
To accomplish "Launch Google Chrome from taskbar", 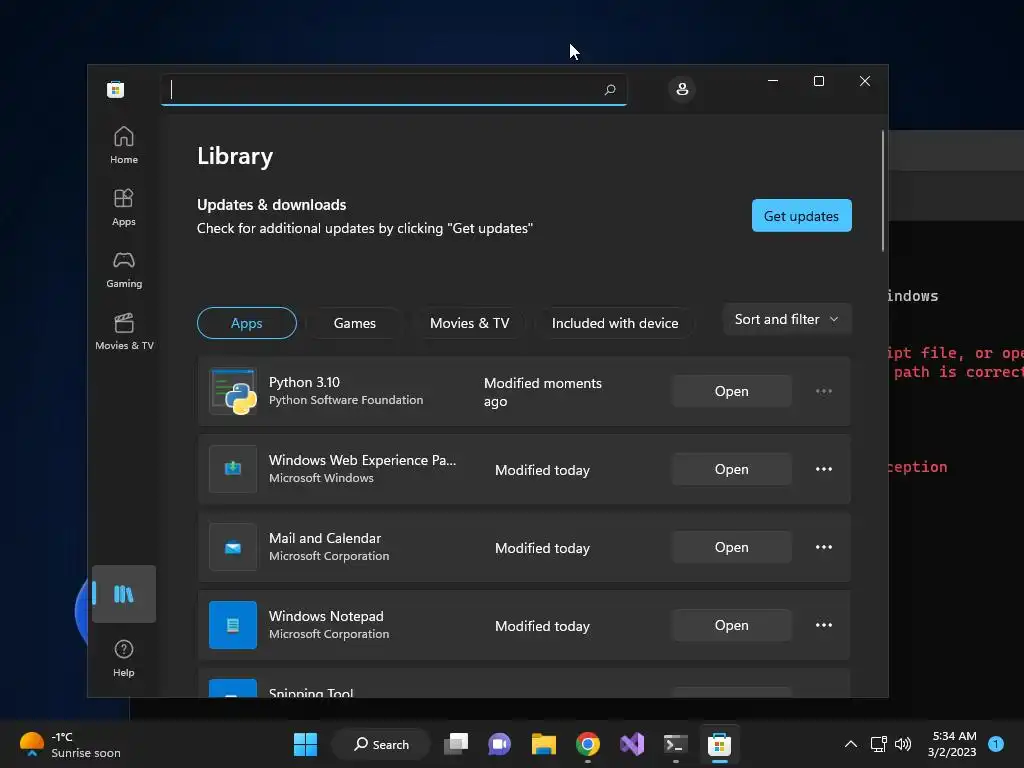I will 588,744.
